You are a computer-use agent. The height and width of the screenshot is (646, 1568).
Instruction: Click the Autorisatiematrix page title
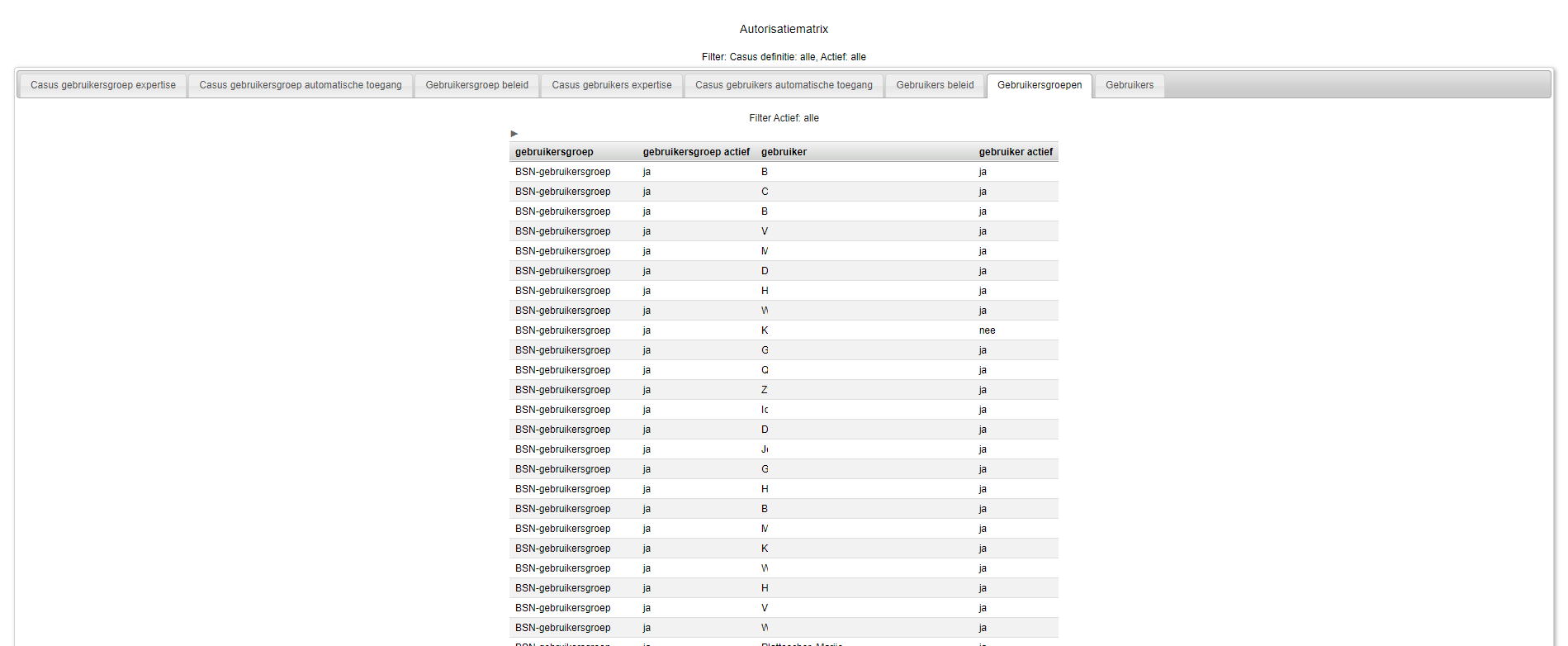(784, 29)
